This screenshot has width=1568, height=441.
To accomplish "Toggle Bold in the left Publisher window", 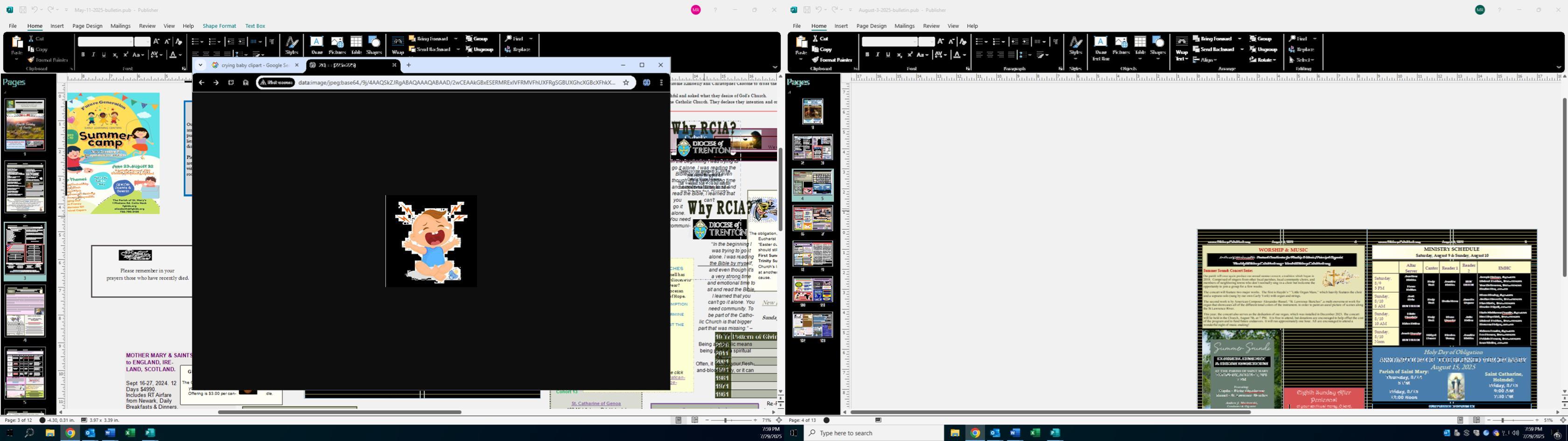I will [x=83, y=55].
